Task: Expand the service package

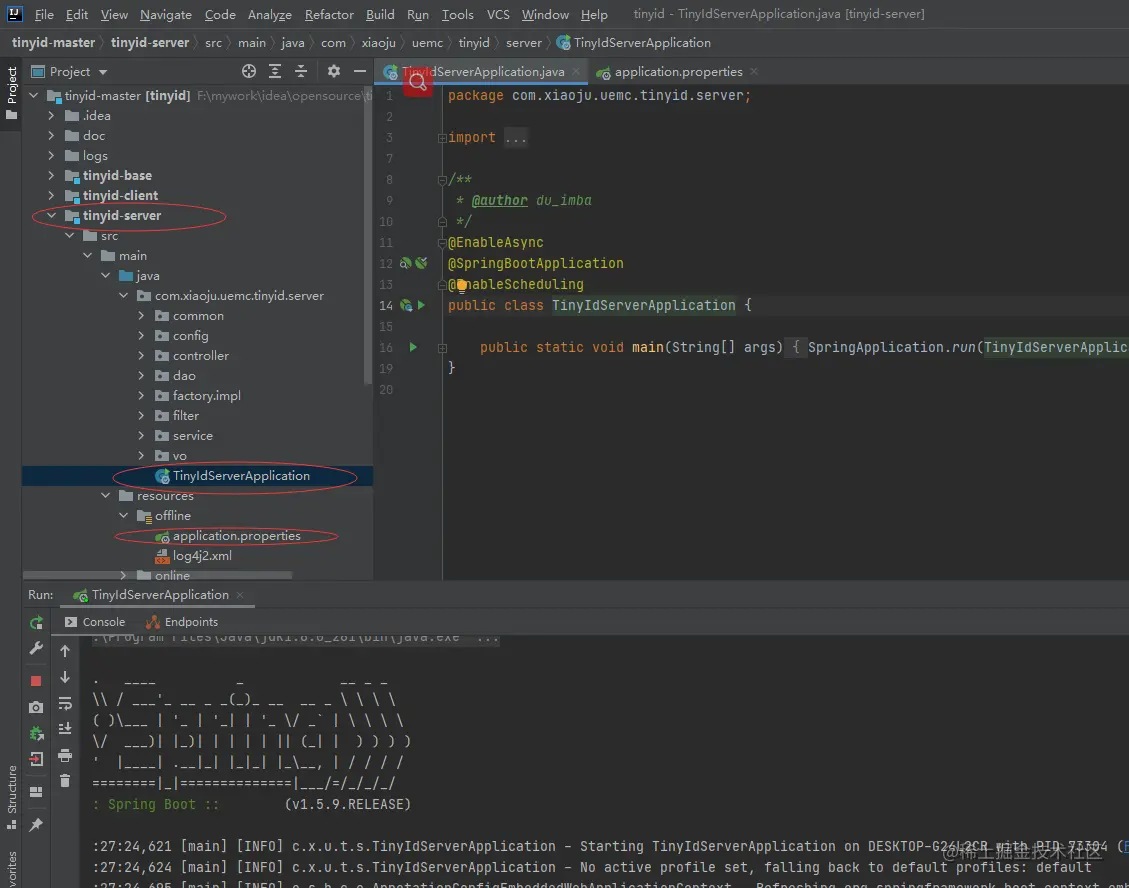Action: pyautogui.click(x=141, y=436)
